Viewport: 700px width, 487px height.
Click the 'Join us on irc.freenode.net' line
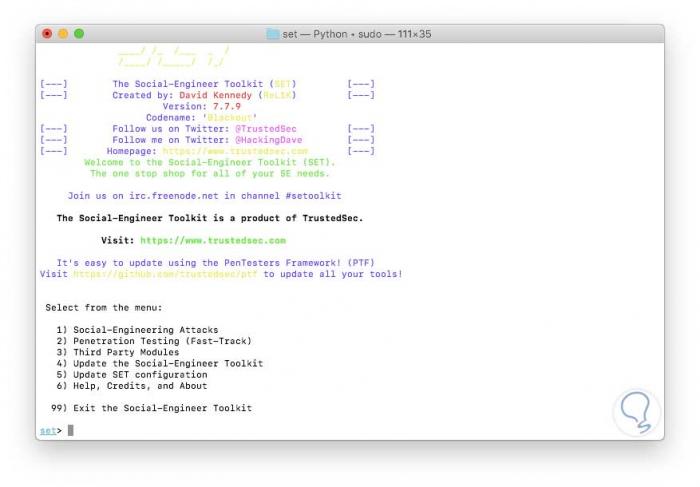[x=204, y=196]
